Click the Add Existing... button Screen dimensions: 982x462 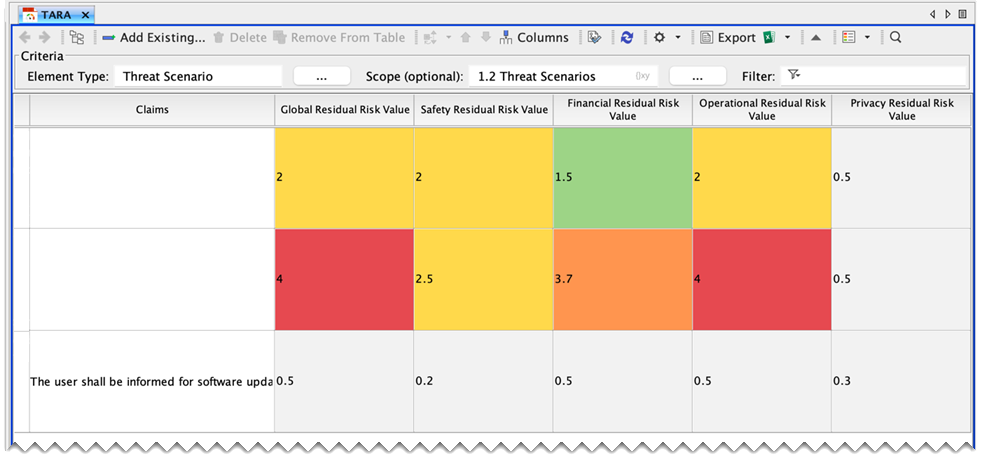tap(153, 38)
